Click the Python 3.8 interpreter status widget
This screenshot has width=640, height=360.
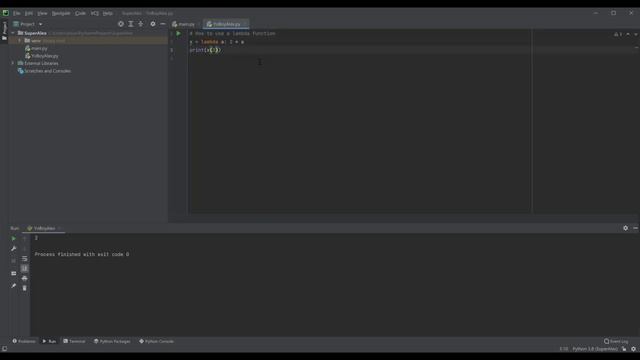(595, 349)
